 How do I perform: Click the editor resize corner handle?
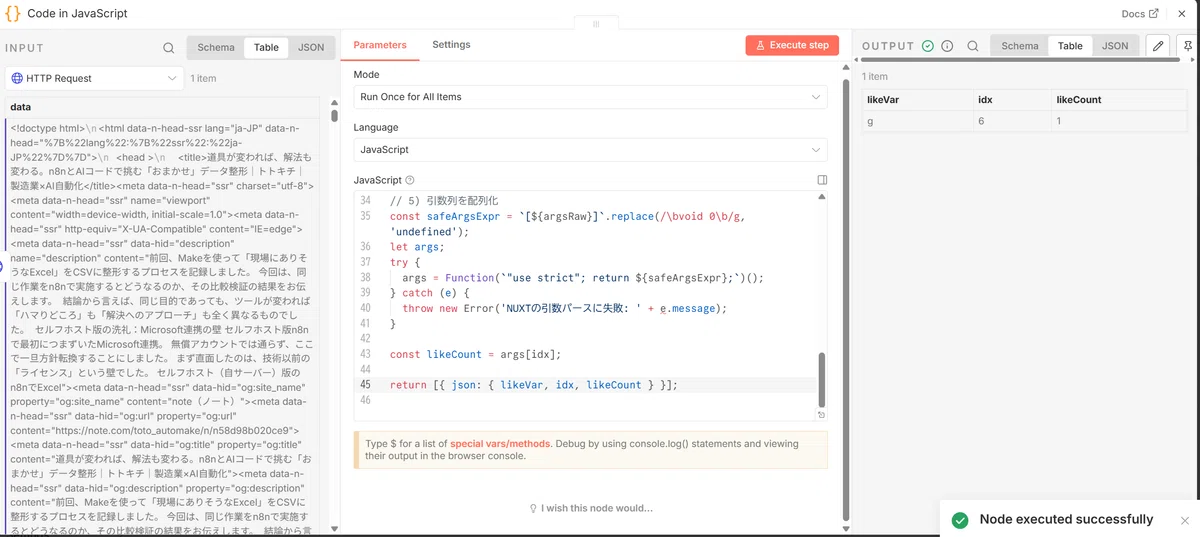821,414
